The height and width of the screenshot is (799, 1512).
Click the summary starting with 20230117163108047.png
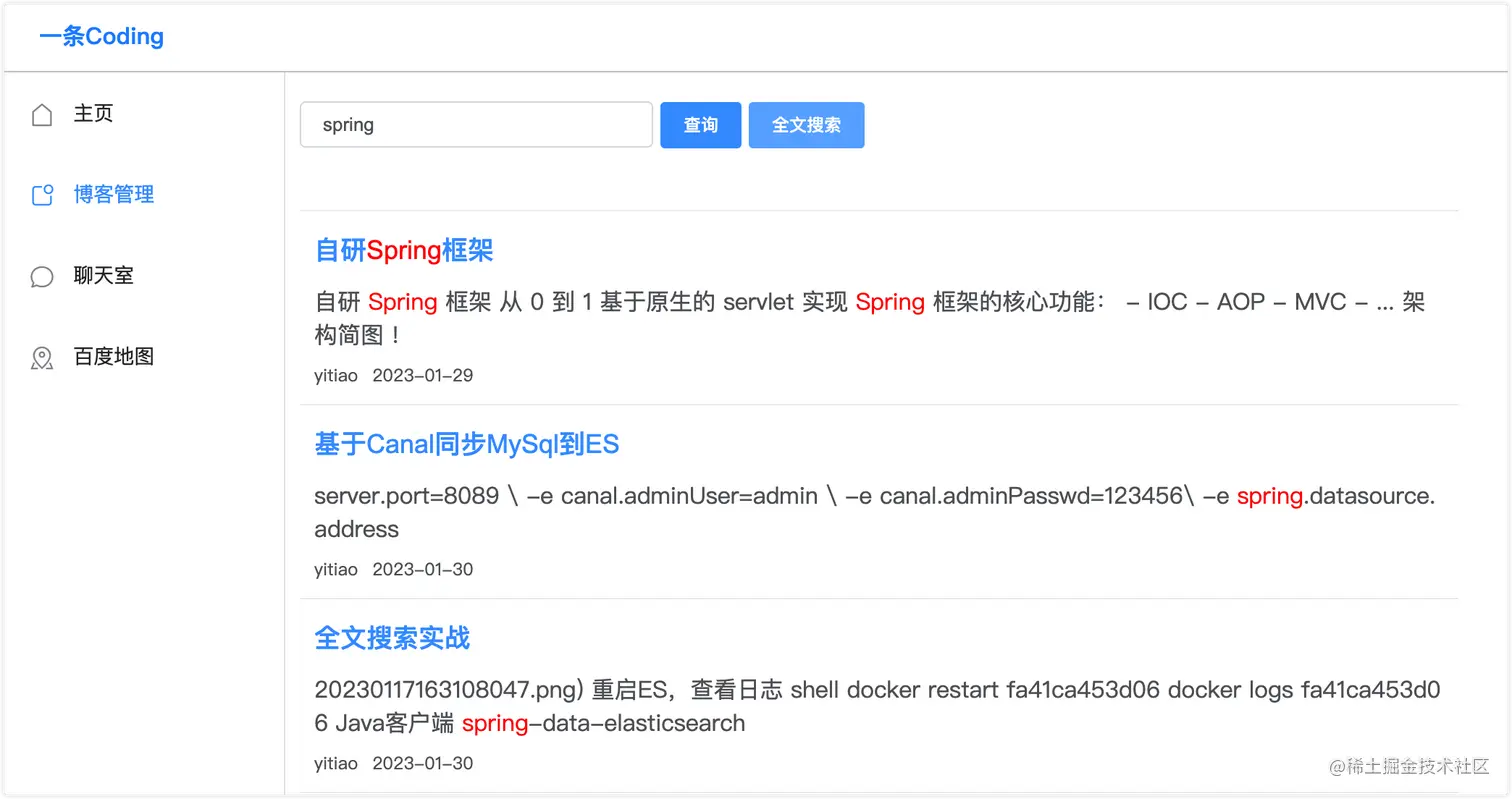pos(878,706)
